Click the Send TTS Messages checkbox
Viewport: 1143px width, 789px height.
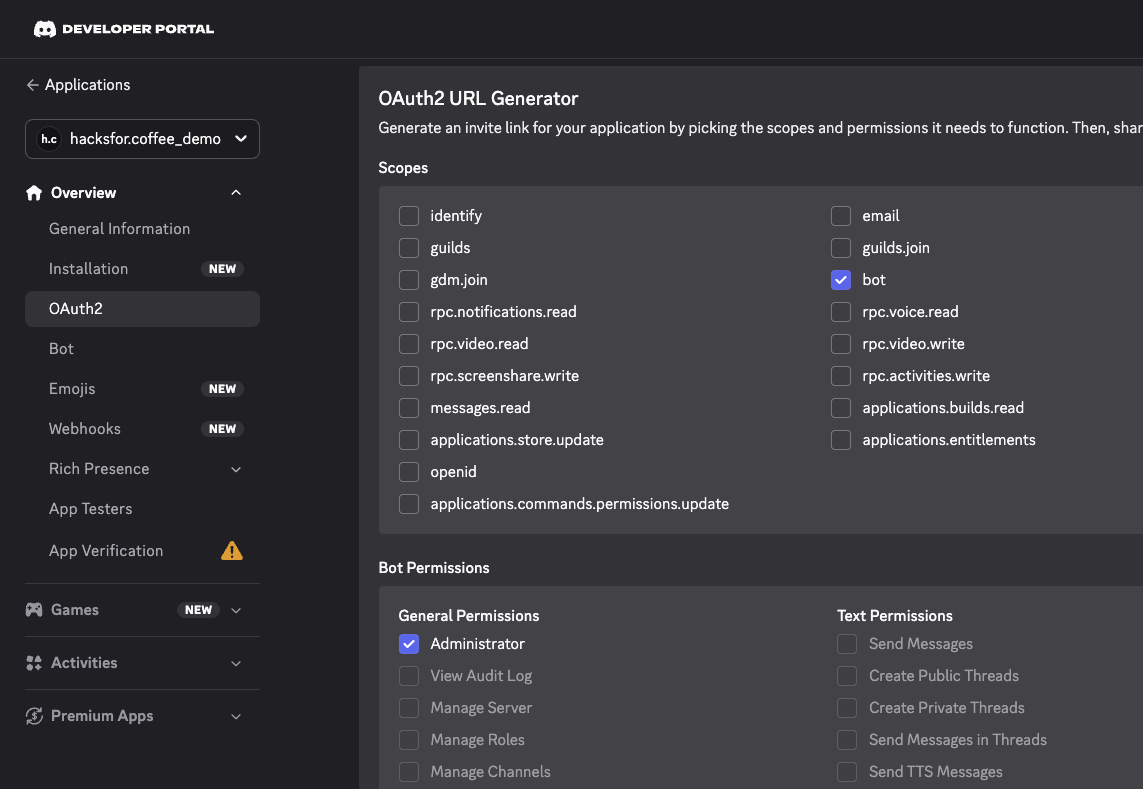click(847, 772)
